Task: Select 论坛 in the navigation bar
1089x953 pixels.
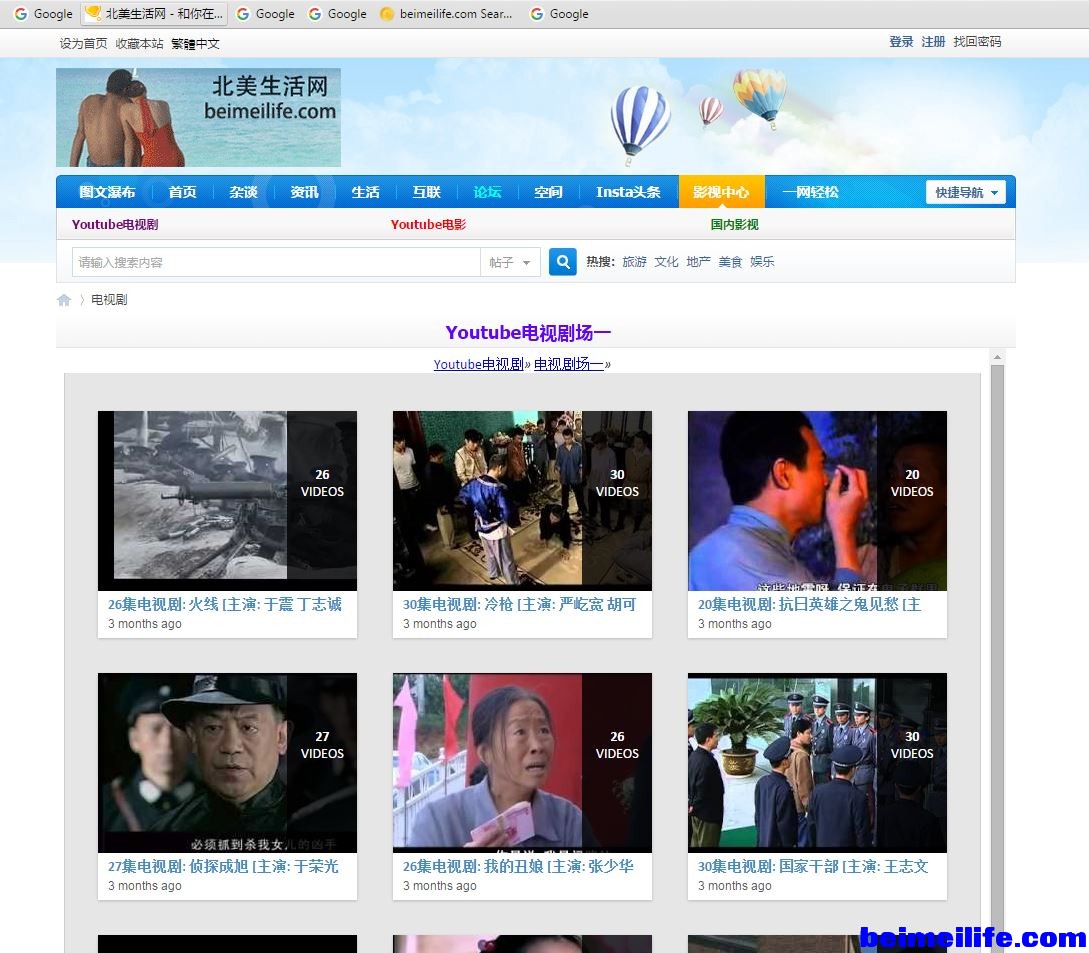Action: [x=487, y=192]
